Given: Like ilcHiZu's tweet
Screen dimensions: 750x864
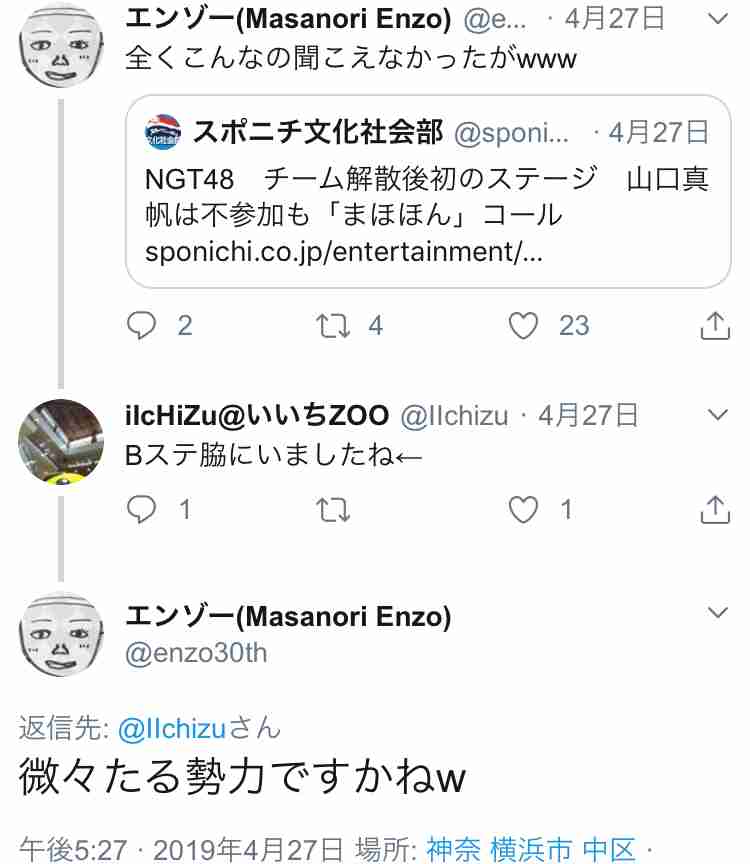Looking at the screenshot, I should point(523,509).
